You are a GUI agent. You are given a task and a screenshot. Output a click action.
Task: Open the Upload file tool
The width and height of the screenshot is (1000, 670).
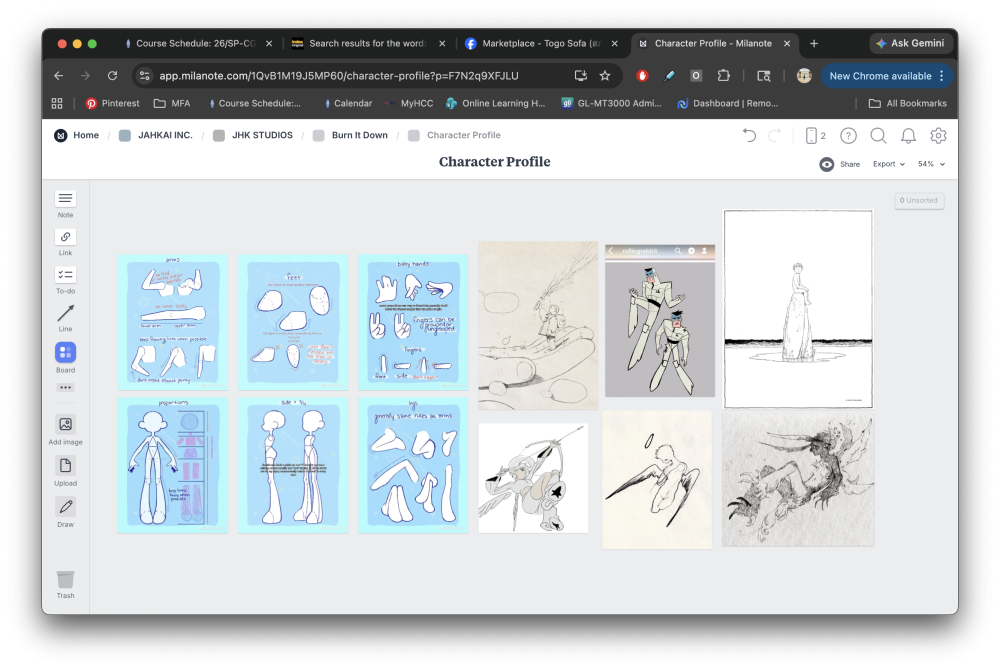pyautogui.click(x=65, y=466)
